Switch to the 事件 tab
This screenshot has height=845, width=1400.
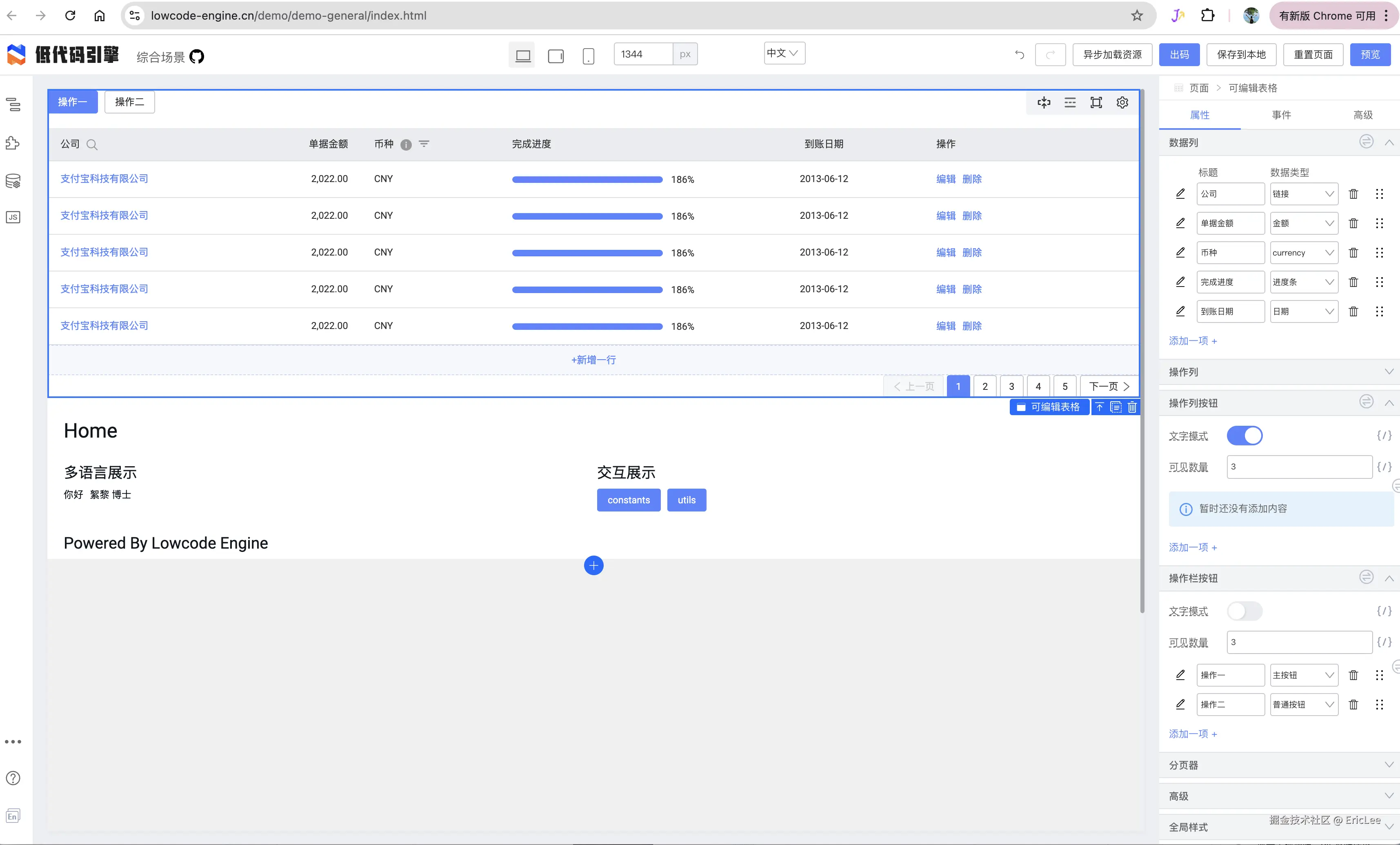(x=1281, y=115)
